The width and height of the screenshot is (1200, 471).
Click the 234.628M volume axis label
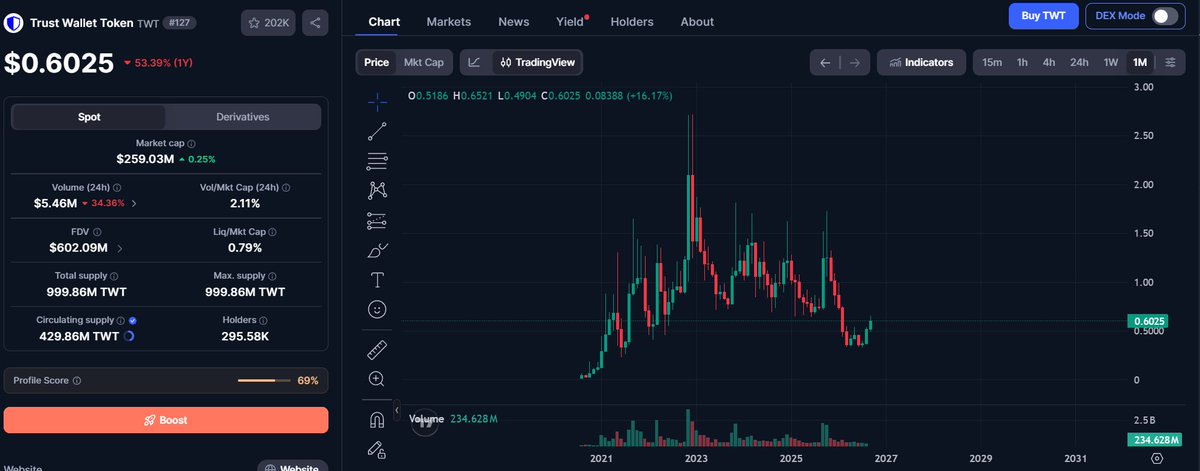coord(1157,440)
